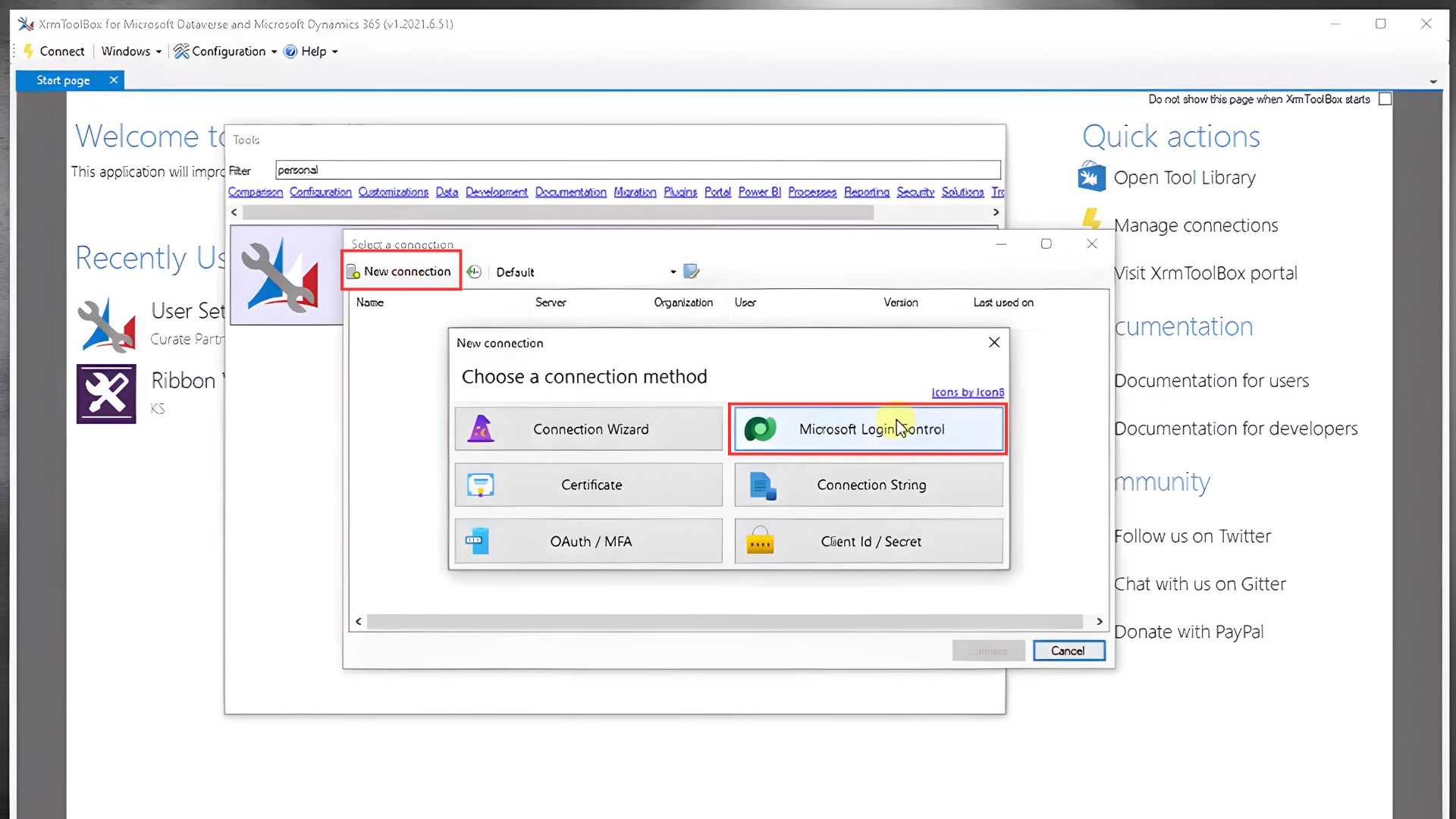
Task: Open the Connect menu in main toolbar
Action: coord(54,52)
